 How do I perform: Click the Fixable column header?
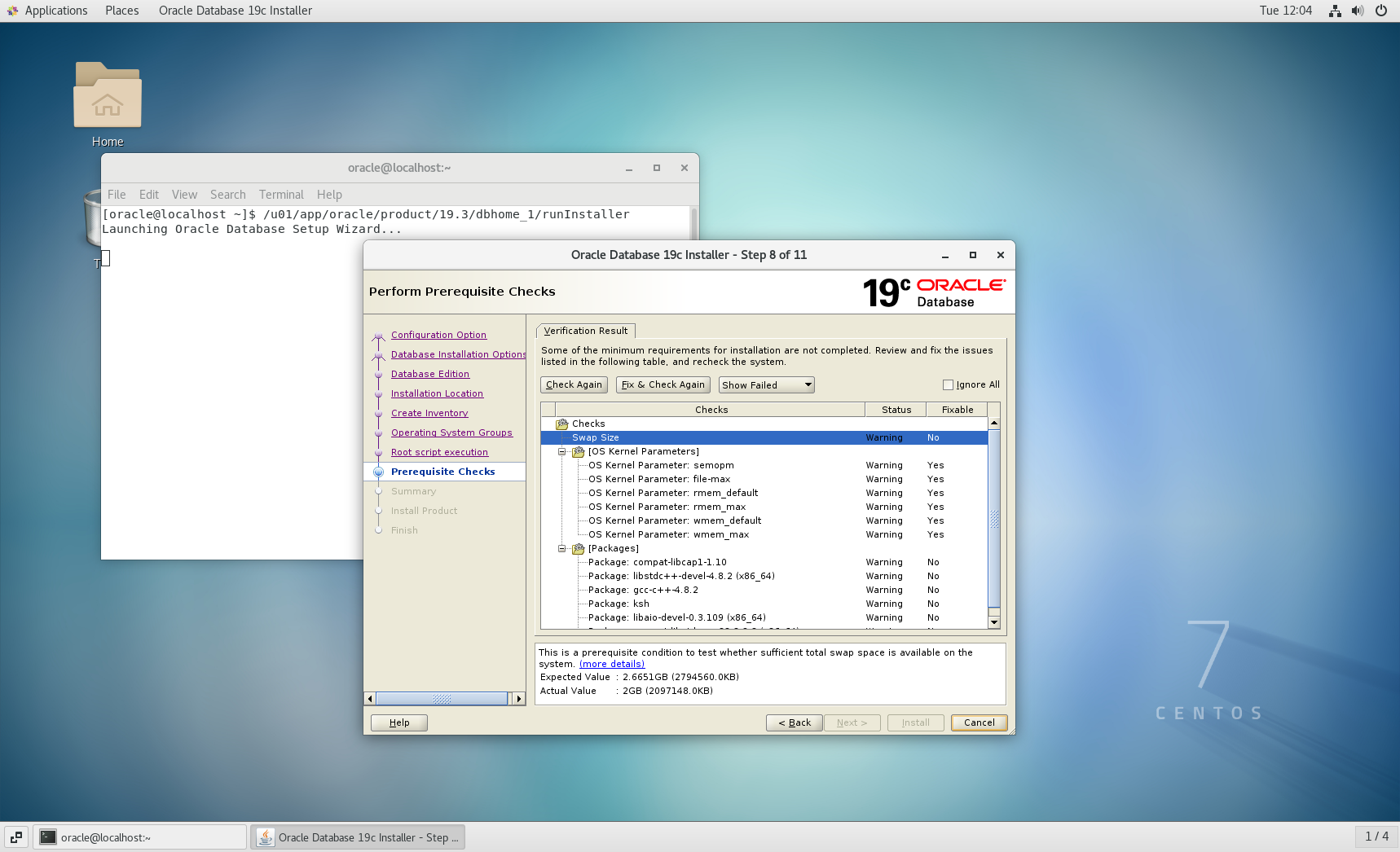(957, 410)
